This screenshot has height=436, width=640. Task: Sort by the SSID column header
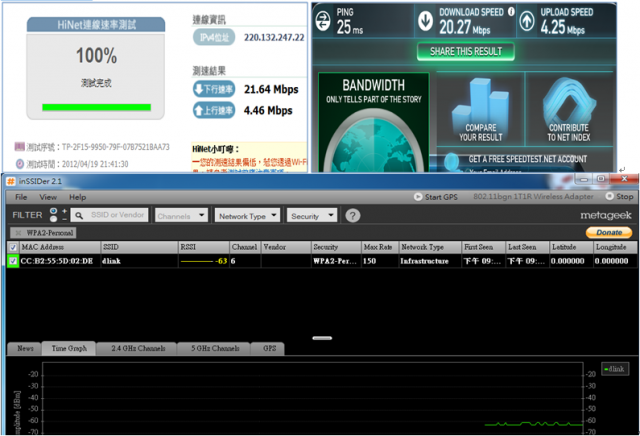click(x=139, y=247)
